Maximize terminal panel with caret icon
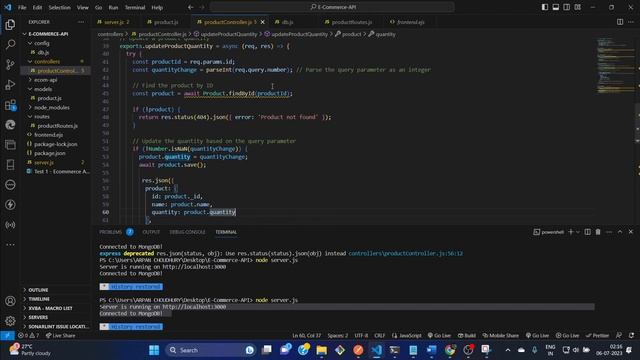Viewport: 640px width, 360px height. tap(620, 232)
